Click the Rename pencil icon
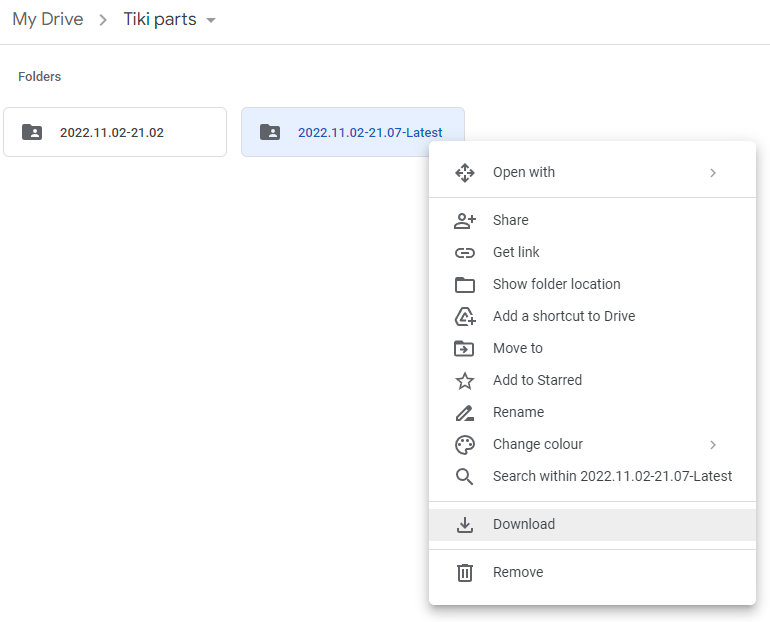This screenshot has height=622, width=770. coord(465,413)
